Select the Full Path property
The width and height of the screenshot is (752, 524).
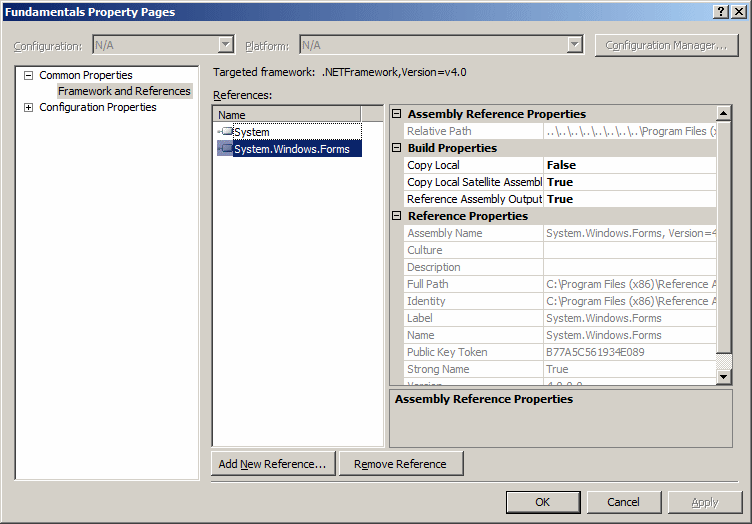[560, 284]
